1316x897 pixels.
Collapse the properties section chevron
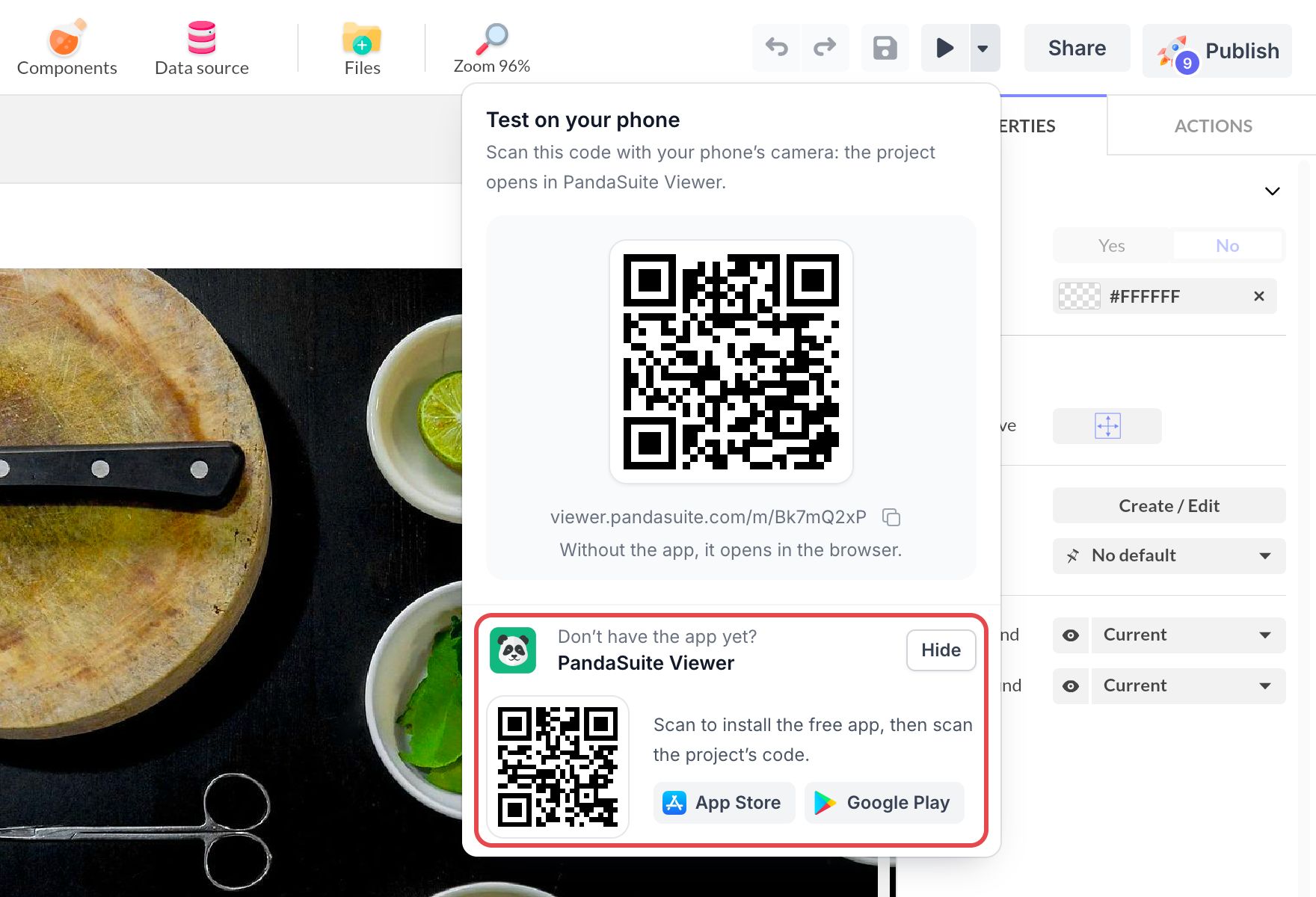(x=1272, y=191)
